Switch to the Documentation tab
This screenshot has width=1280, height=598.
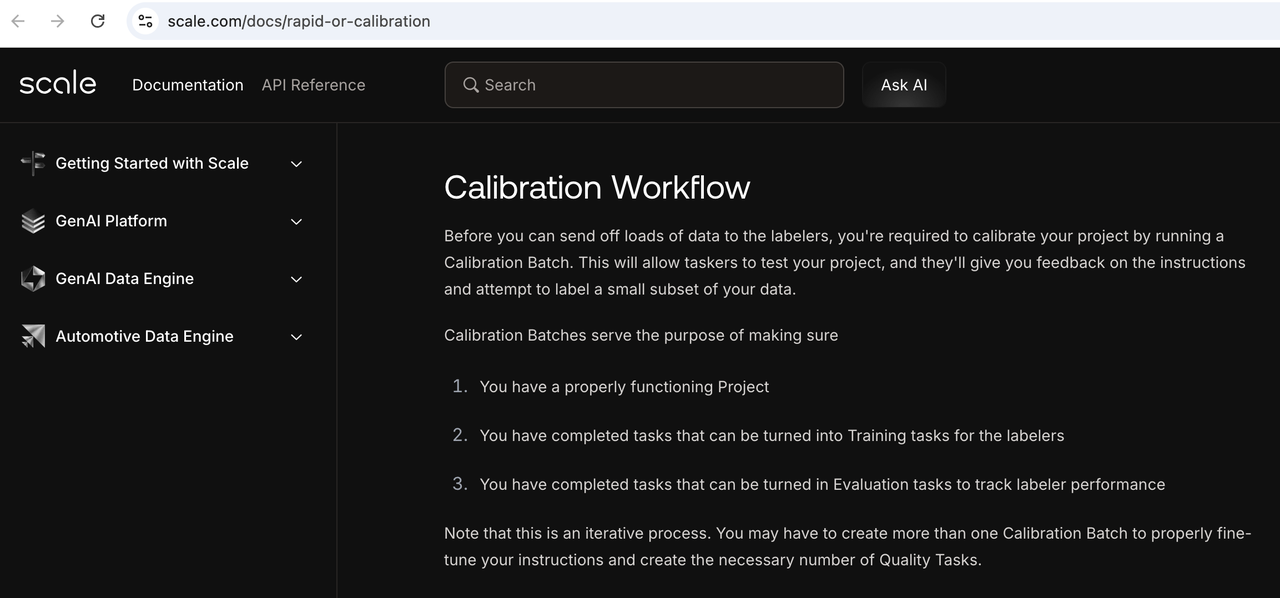click(x=188, y=85)
